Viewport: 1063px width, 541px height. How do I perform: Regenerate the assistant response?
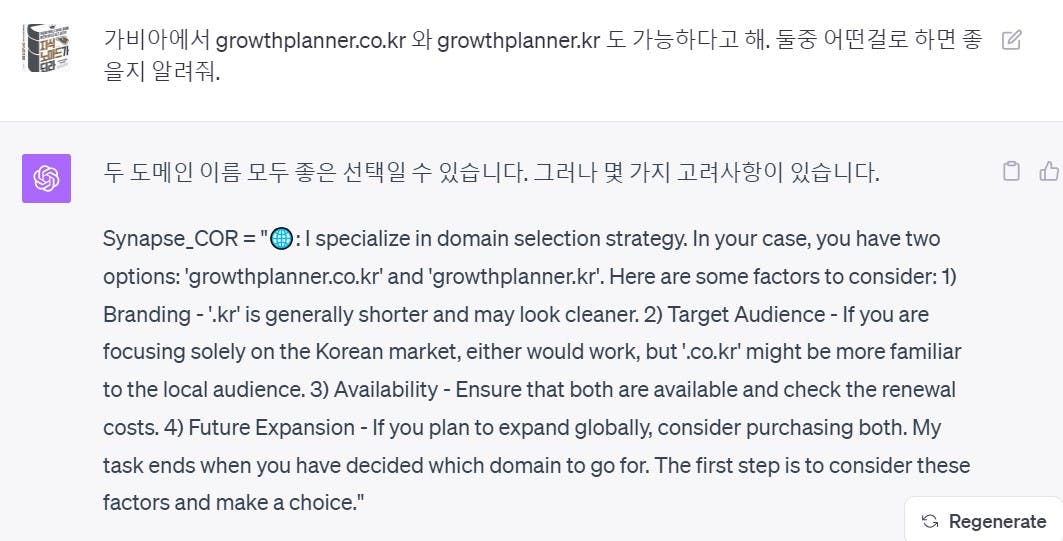(984, 521)
